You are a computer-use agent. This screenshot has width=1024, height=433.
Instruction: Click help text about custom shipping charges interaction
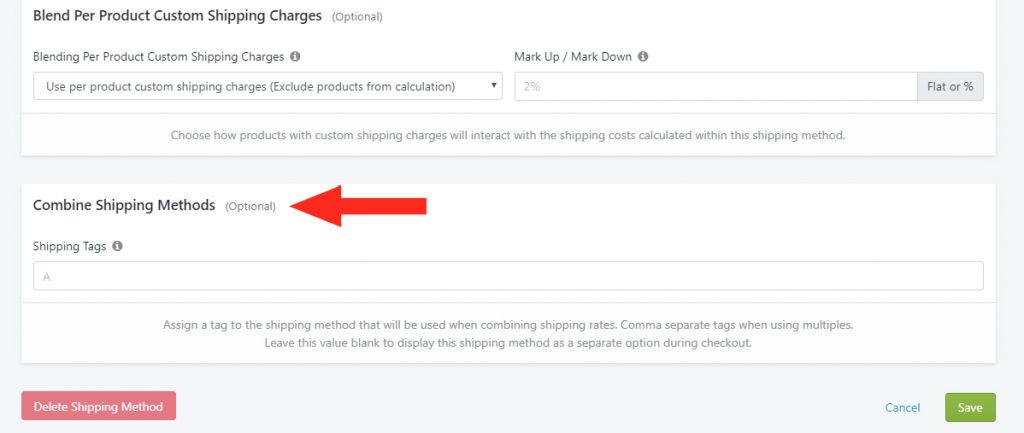pyautogui.click(x=508, y=136)
